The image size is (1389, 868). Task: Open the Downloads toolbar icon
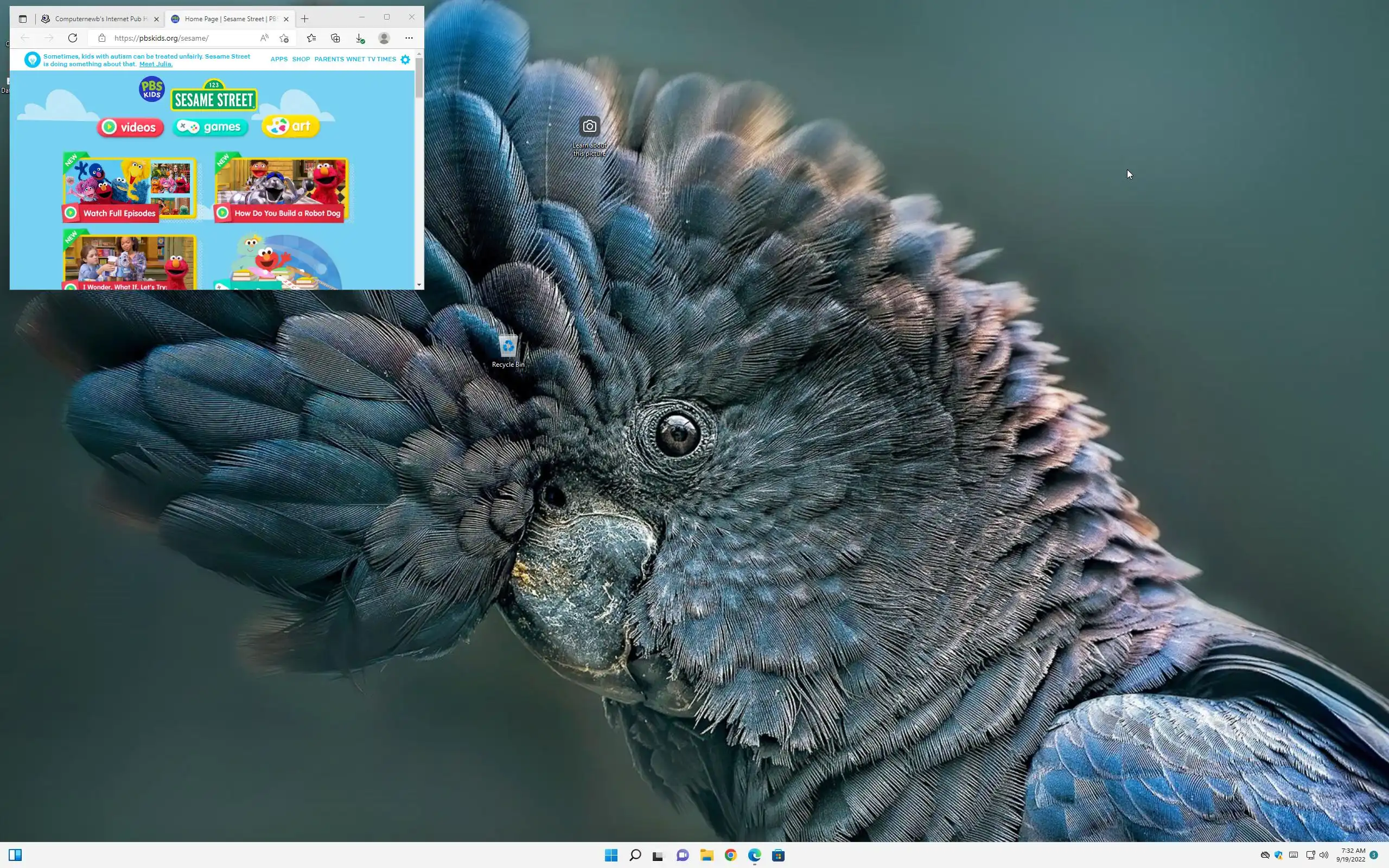pos(360,38)
